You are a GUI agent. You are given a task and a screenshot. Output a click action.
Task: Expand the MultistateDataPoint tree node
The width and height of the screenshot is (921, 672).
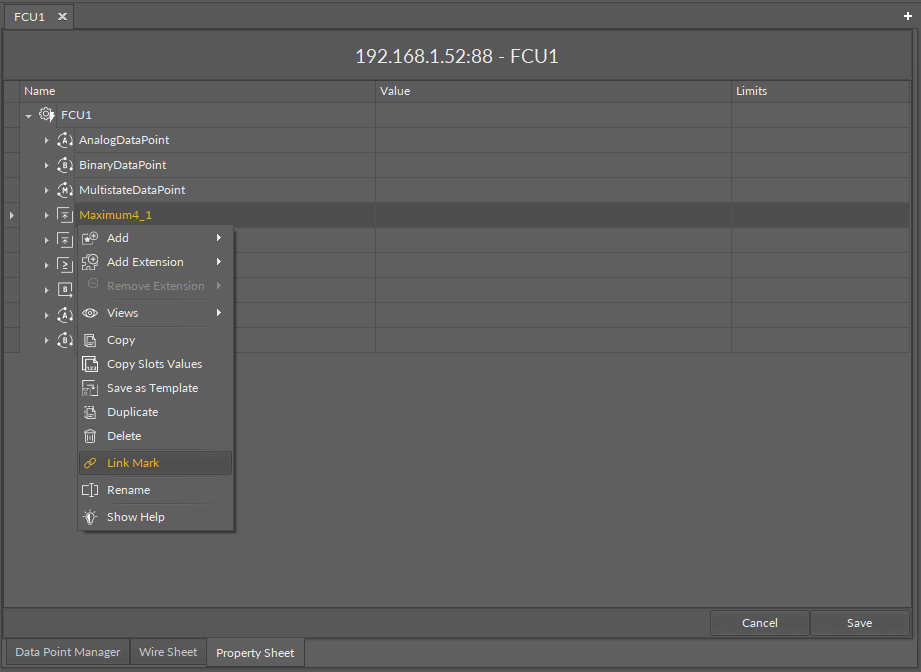tap(46, 190)
